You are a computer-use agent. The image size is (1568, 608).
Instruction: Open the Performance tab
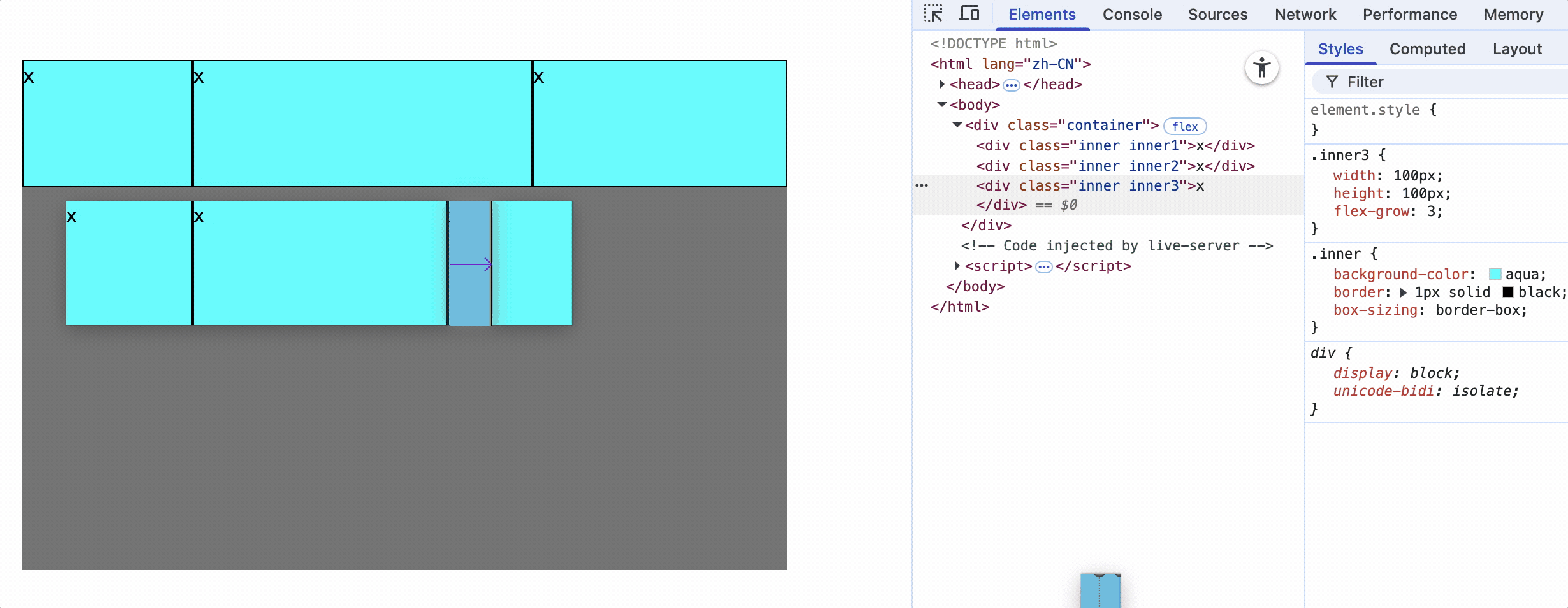(1410, 15)
